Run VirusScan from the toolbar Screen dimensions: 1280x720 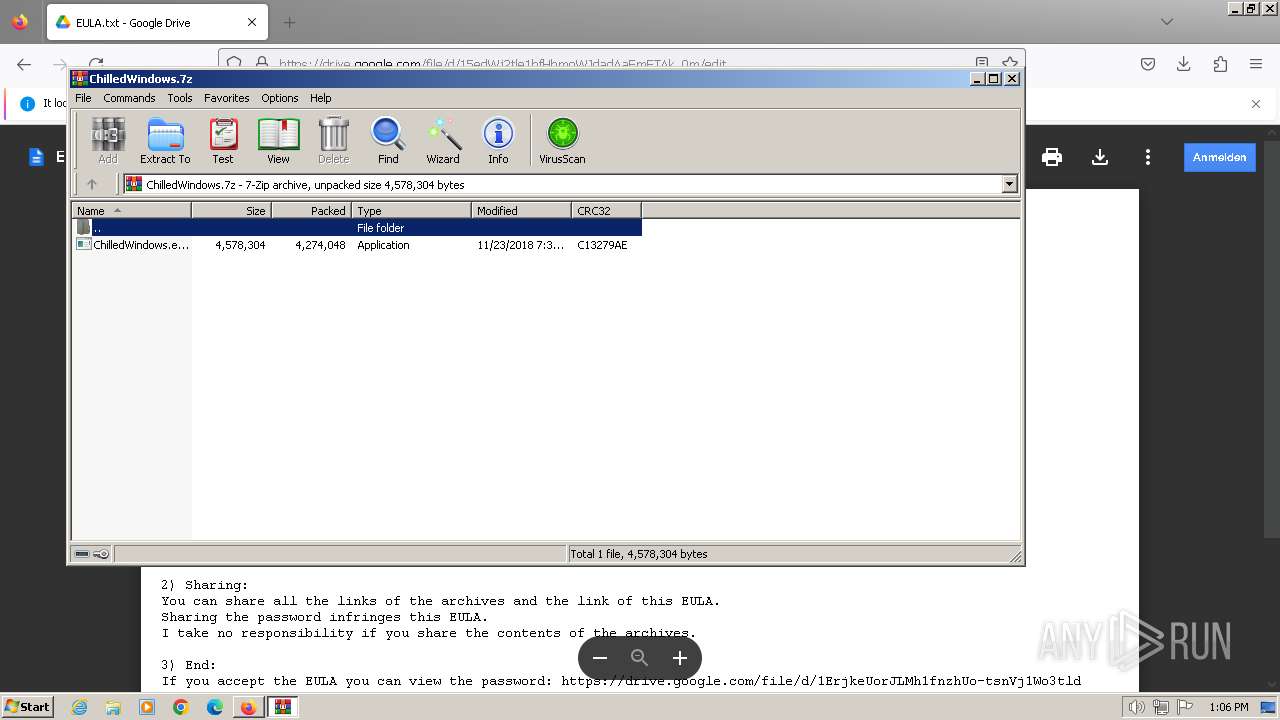pos(562,140)
